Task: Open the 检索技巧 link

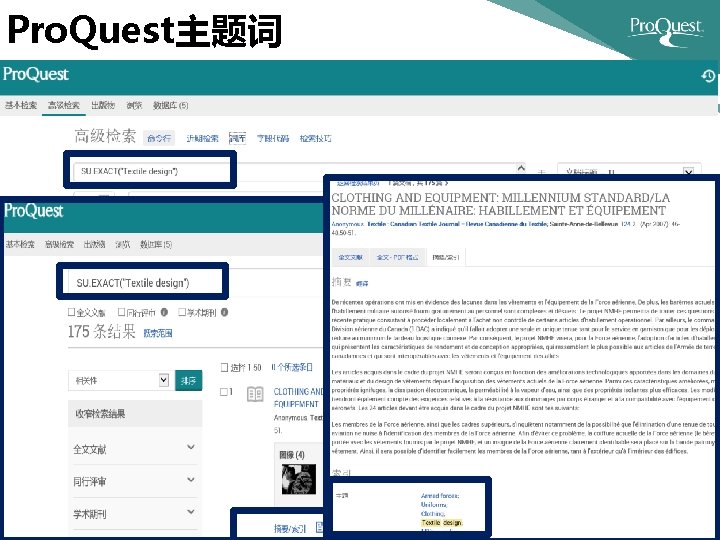Action: tap(315, 138)
